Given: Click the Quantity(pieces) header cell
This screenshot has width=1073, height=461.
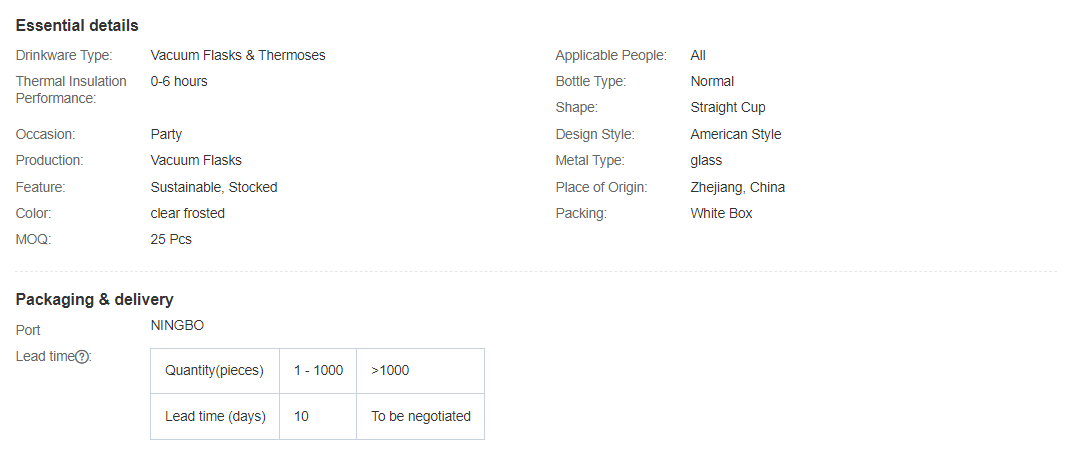Looking at the screenshot, I should click(214, 370).
